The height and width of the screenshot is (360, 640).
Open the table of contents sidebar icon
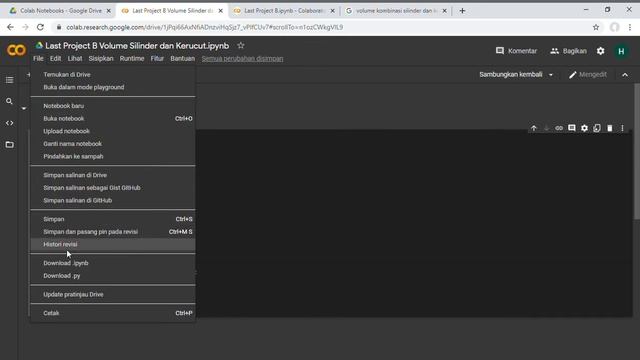coord(9,80)
